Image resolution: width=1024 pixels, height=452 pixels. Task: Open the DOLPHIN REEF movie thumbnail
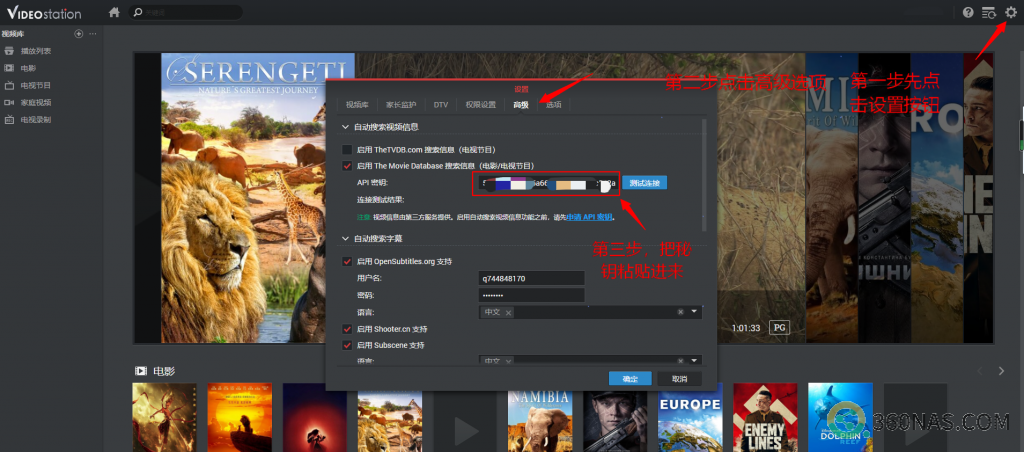pos(840,417)
